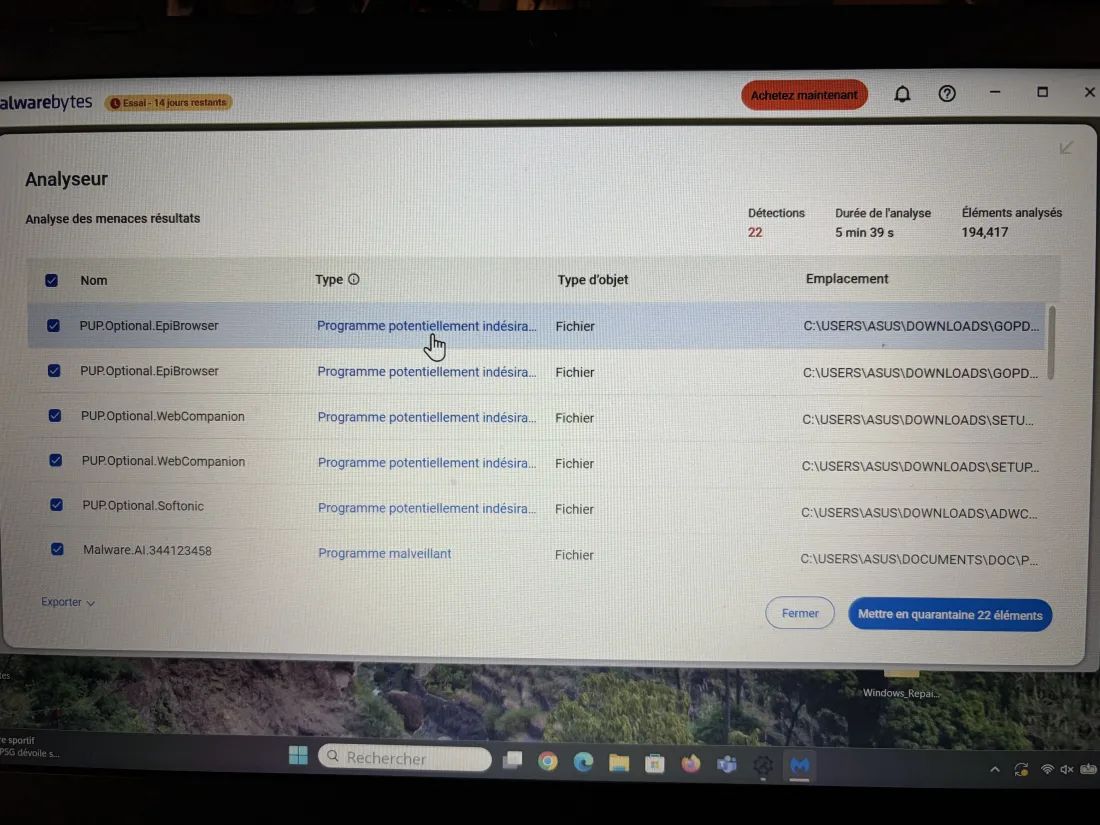Collapse the scan results panel with the corner arrow
Image resolution: width=1100 pixels, height=825 pixels.
[1065, 147]
